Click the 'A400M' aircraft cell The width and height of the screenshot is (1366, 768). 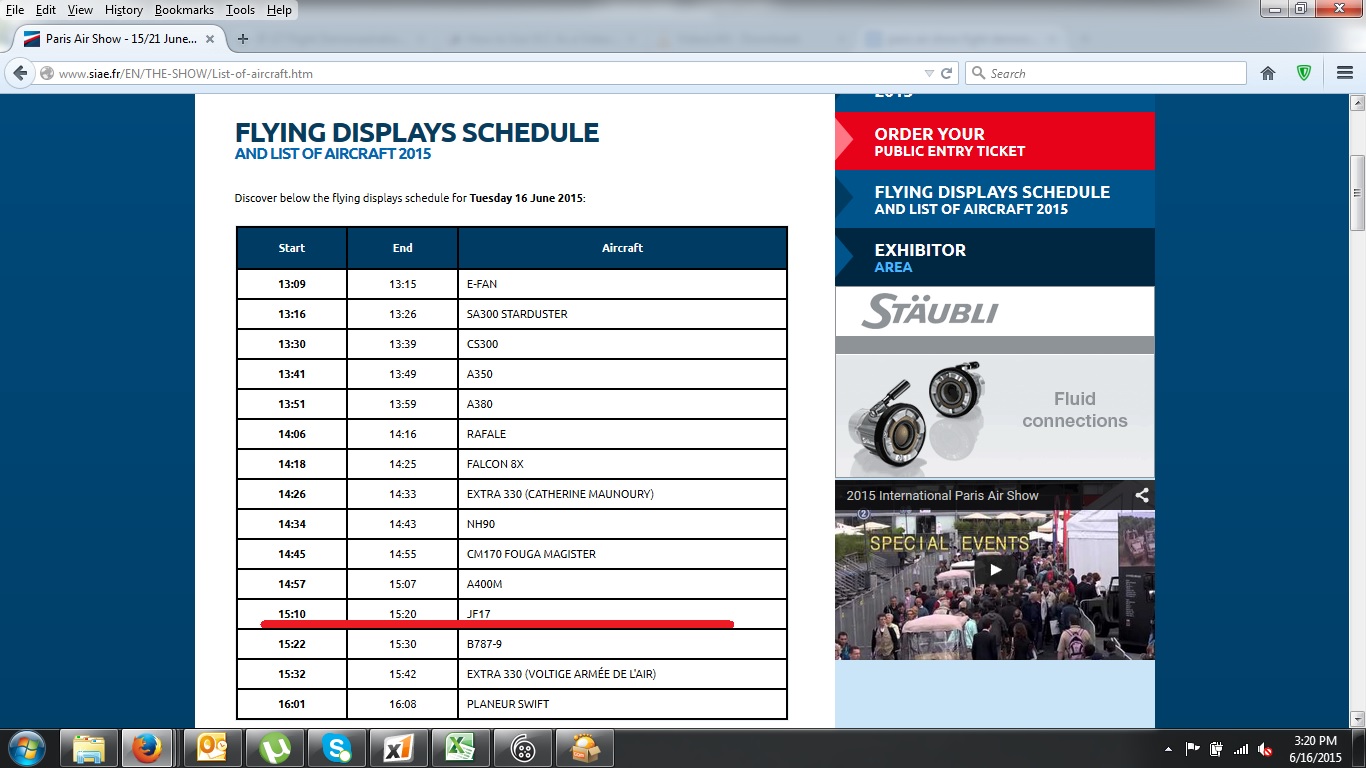(622, 584)
